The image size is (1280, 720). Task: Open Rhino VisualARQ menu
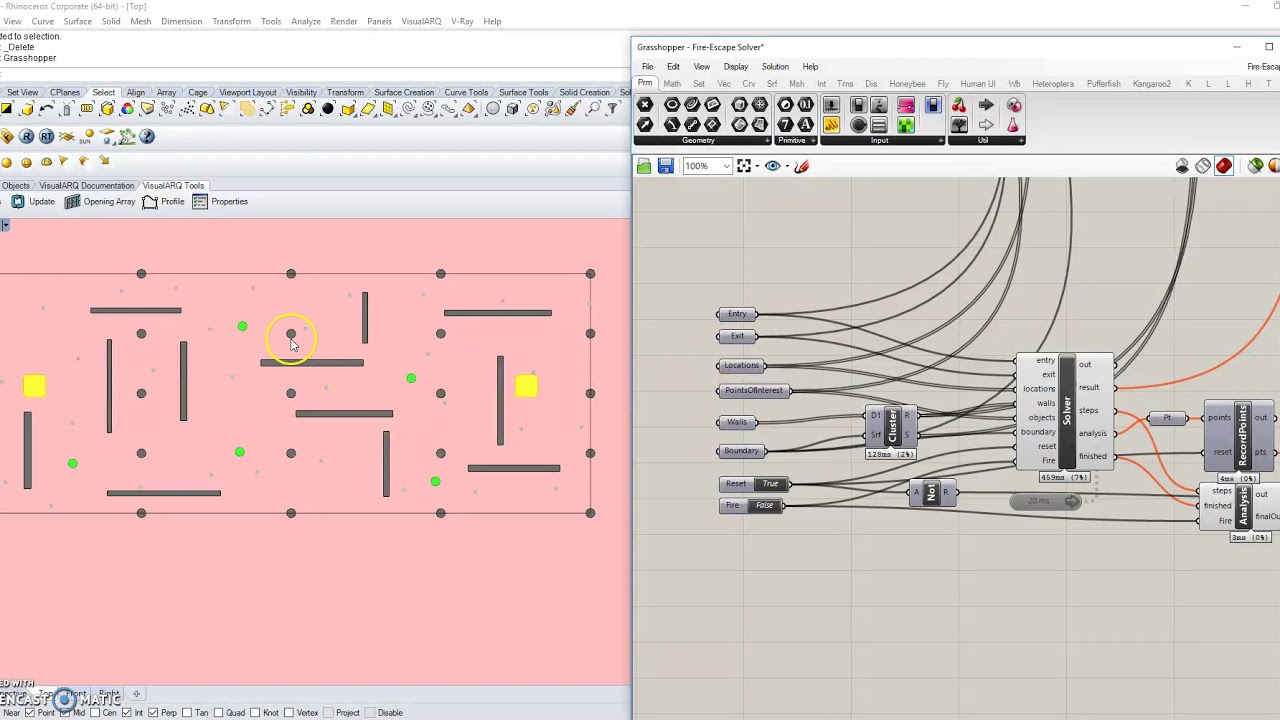(x=421, y=21)
